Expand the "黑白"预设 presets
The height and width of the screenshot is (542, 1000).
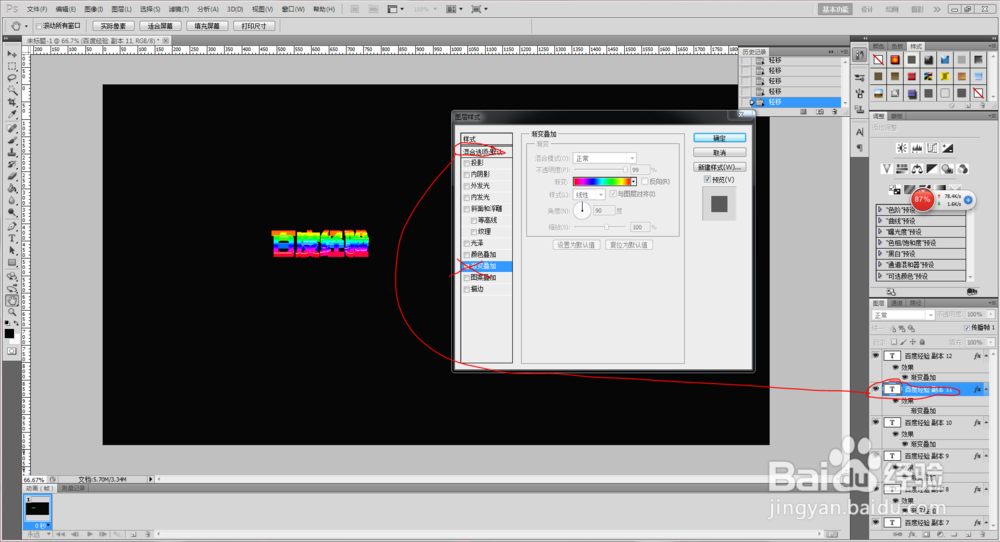click(x=880, y=254)
